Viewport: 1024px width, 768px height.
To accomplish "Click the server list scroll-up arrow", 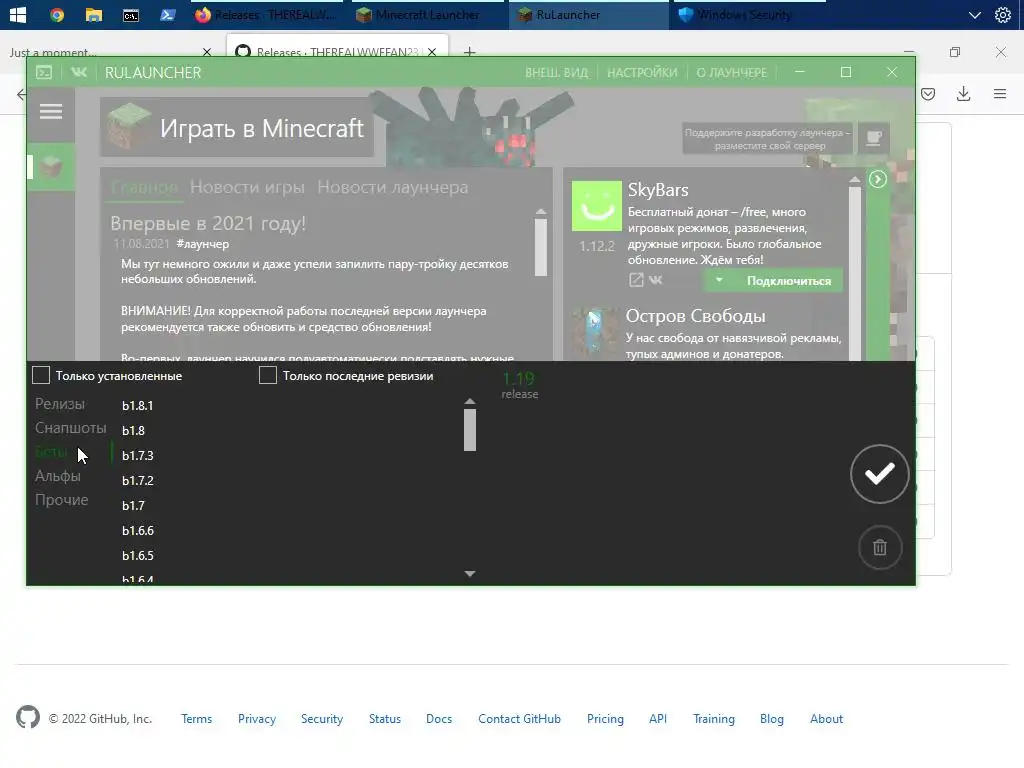I will pos(855,180).
